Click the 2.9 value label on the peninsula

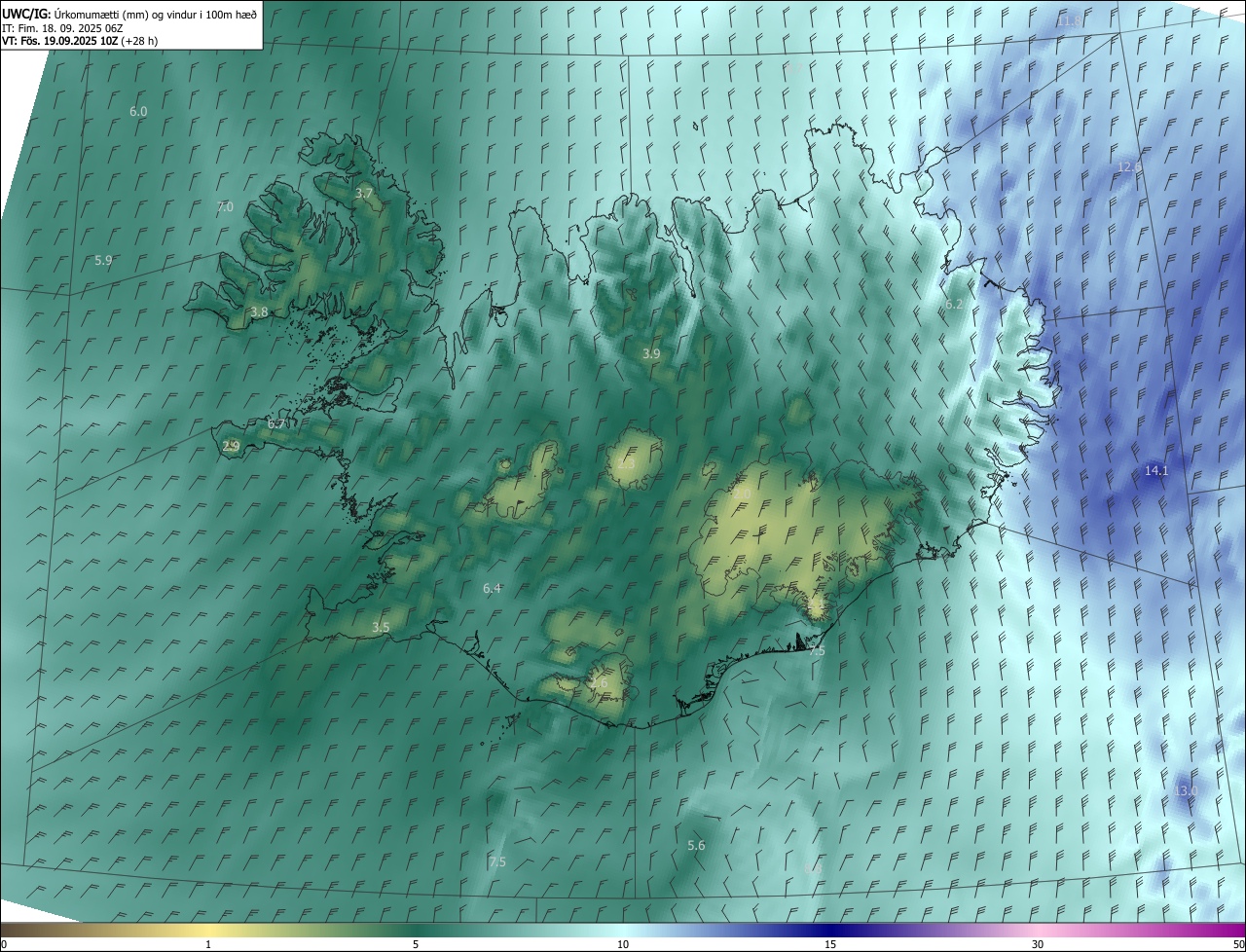[231, 447]
